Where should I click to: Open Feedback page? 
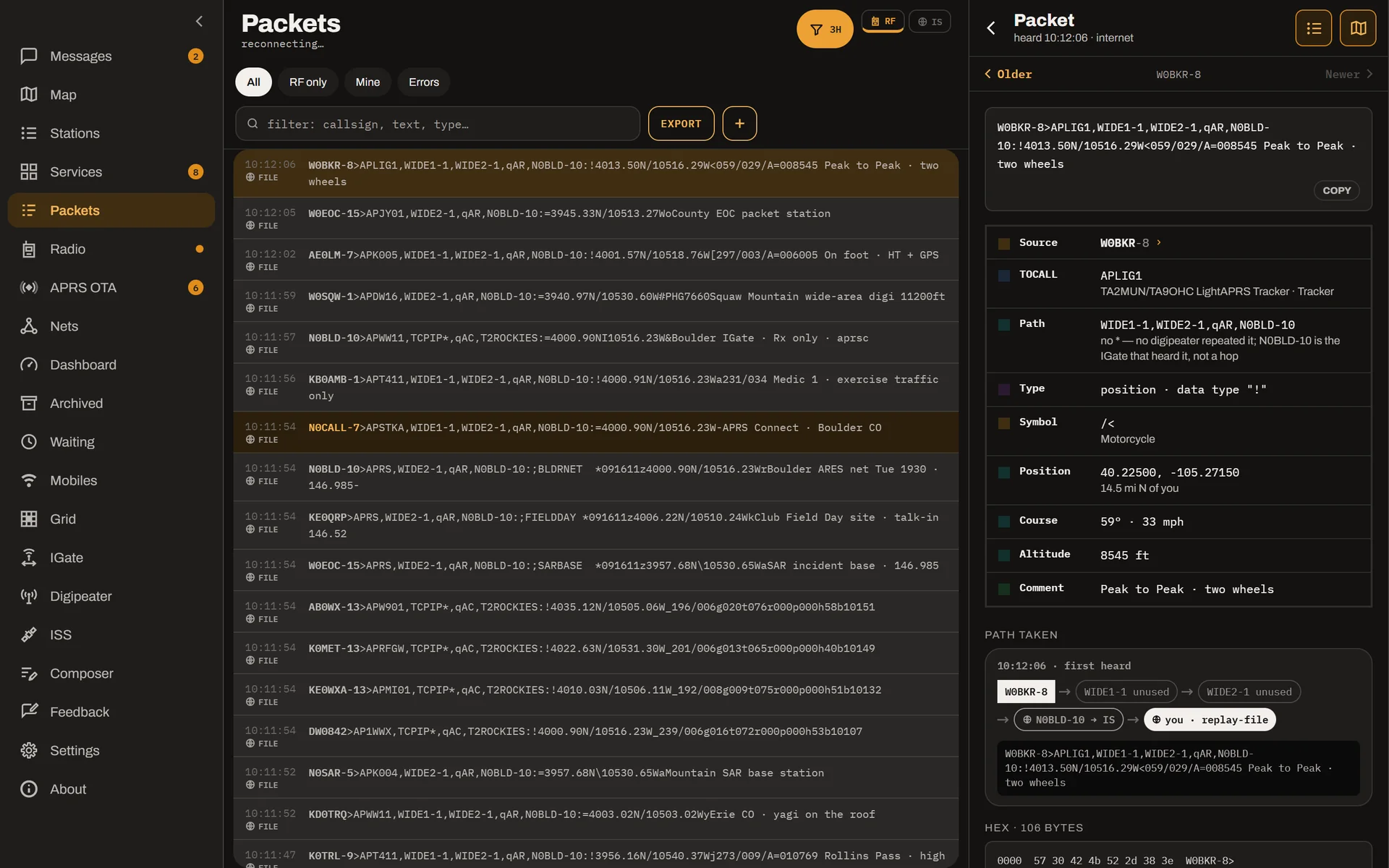(x=111, y=712)
